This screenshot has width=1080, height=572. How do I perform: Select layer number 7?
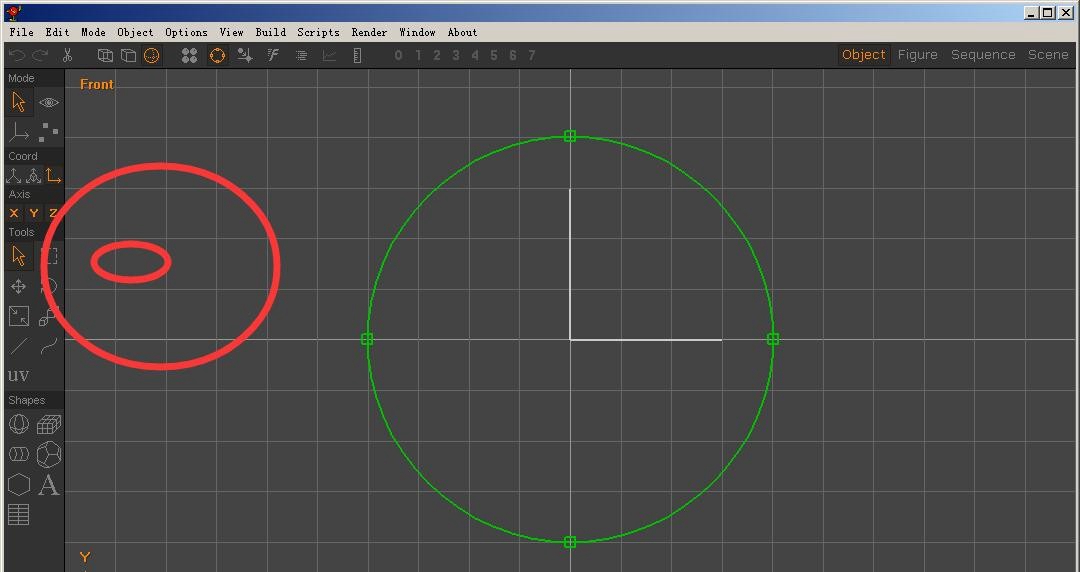532,55
